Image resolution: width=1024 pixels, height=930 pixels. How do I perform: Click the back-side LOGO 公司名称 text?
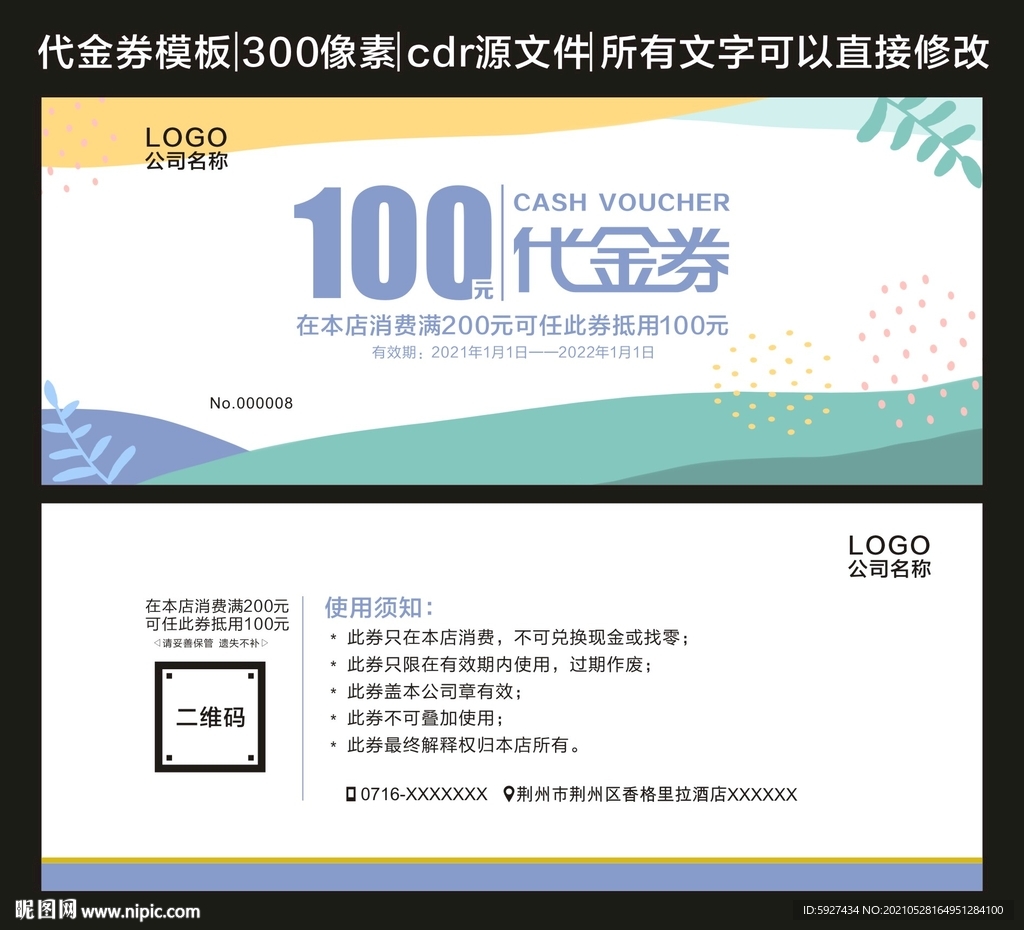(x=889, y=556)
